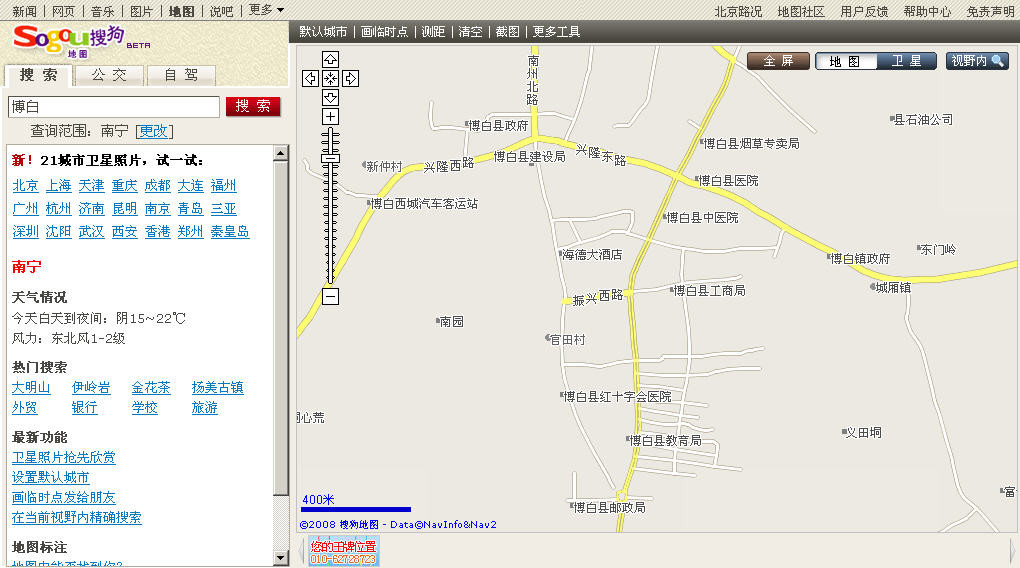Open the 北京路况 link
Viewport: 1020px width, 568px height.
[738, 11]
